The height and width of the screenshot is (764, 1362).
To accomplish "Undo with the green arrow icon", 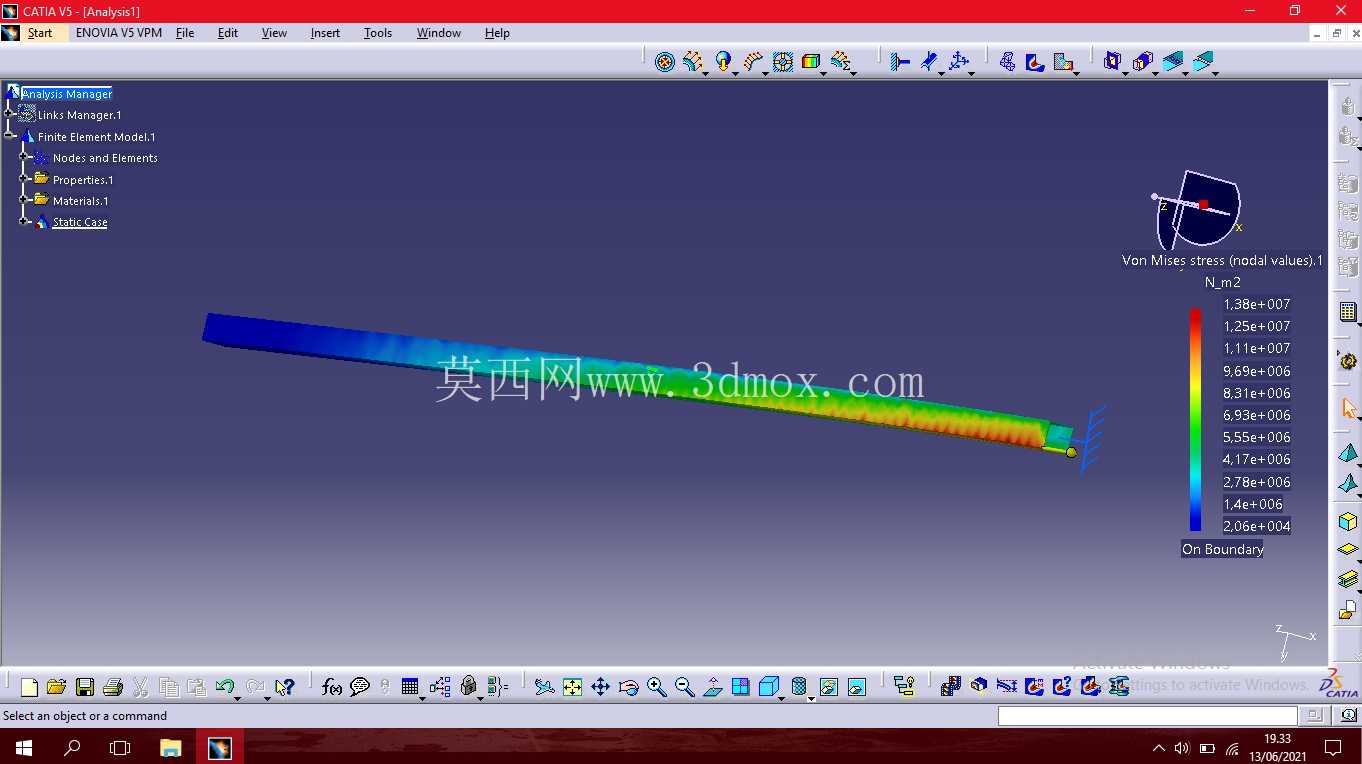I will tap(224, 687).
